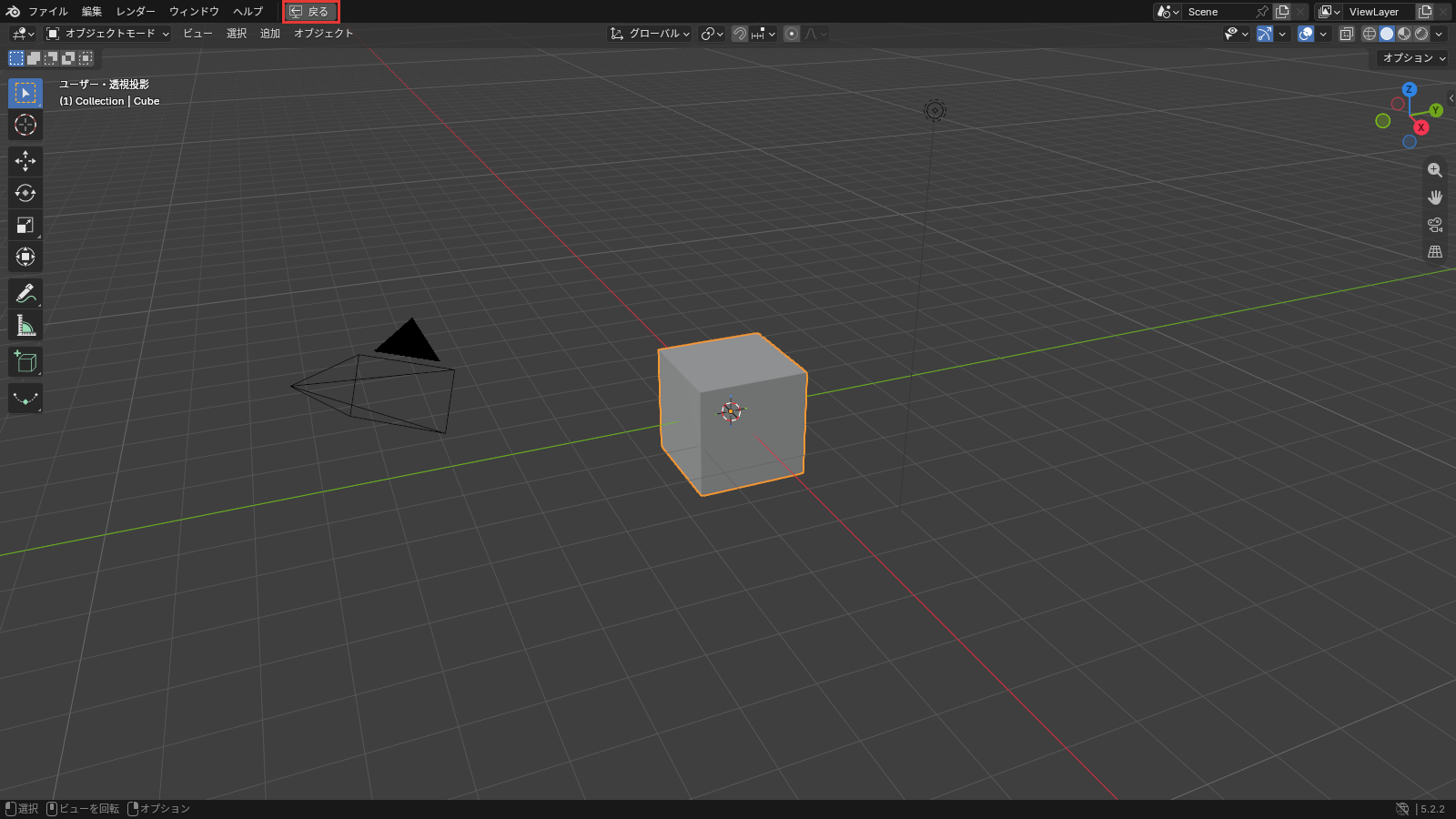Image resolution: width=1456 pixels, height=819 pixels.
Task: Select the Scale tool
Action: pyautogui.click(x=25, y=225)
